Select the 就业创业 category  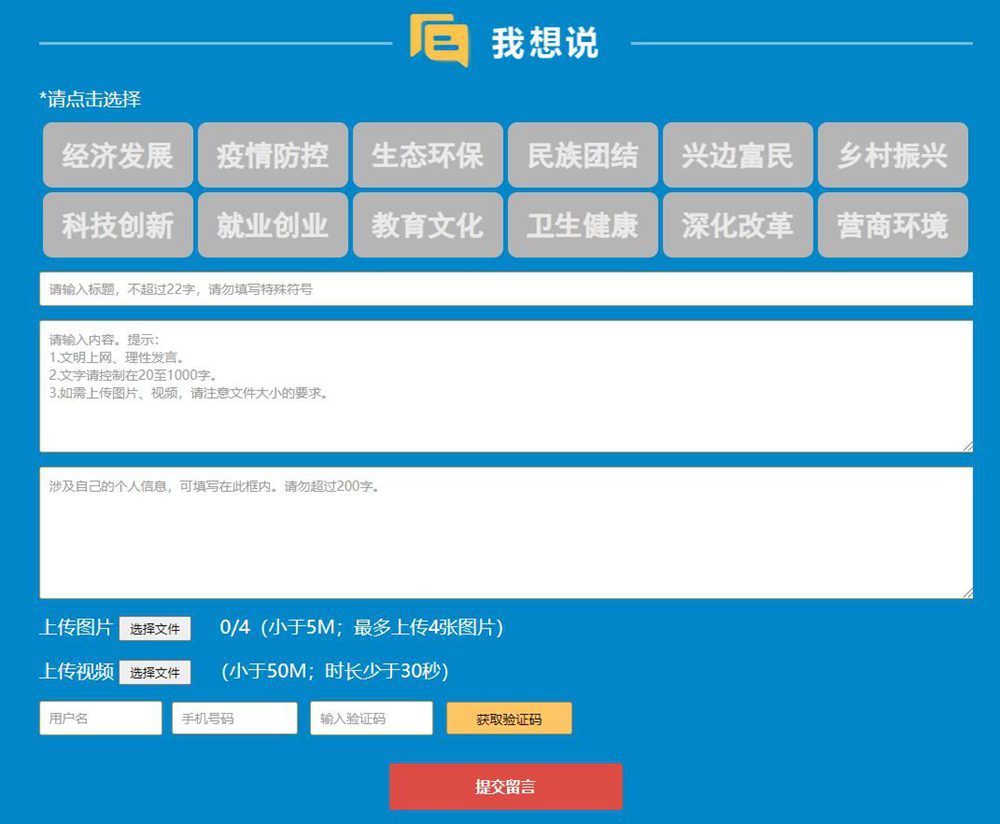point(273,225)
